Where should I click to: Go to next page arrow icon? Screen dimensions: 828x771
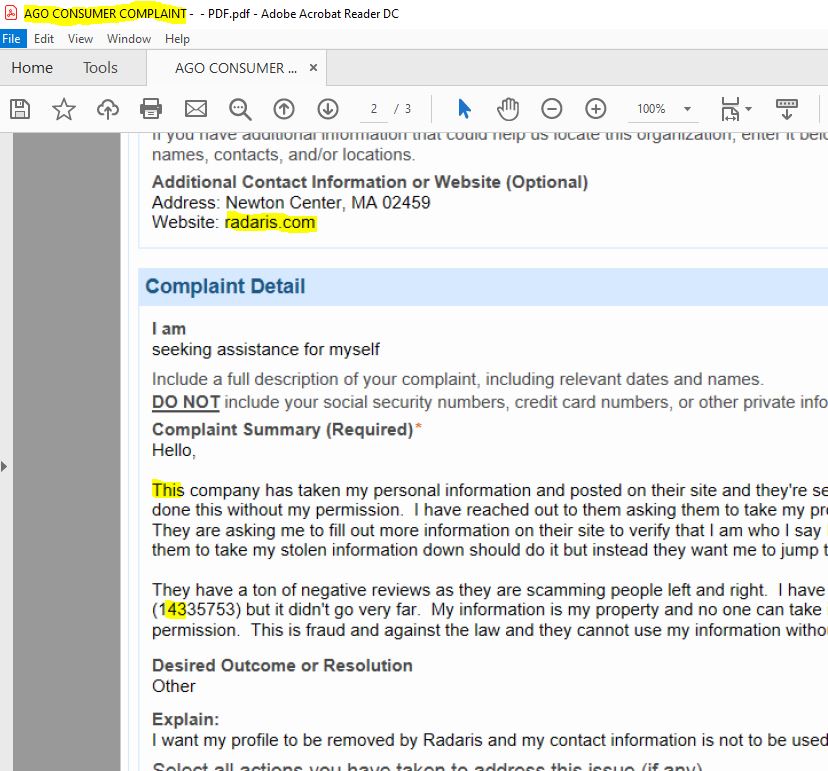(x=328, y=109)
